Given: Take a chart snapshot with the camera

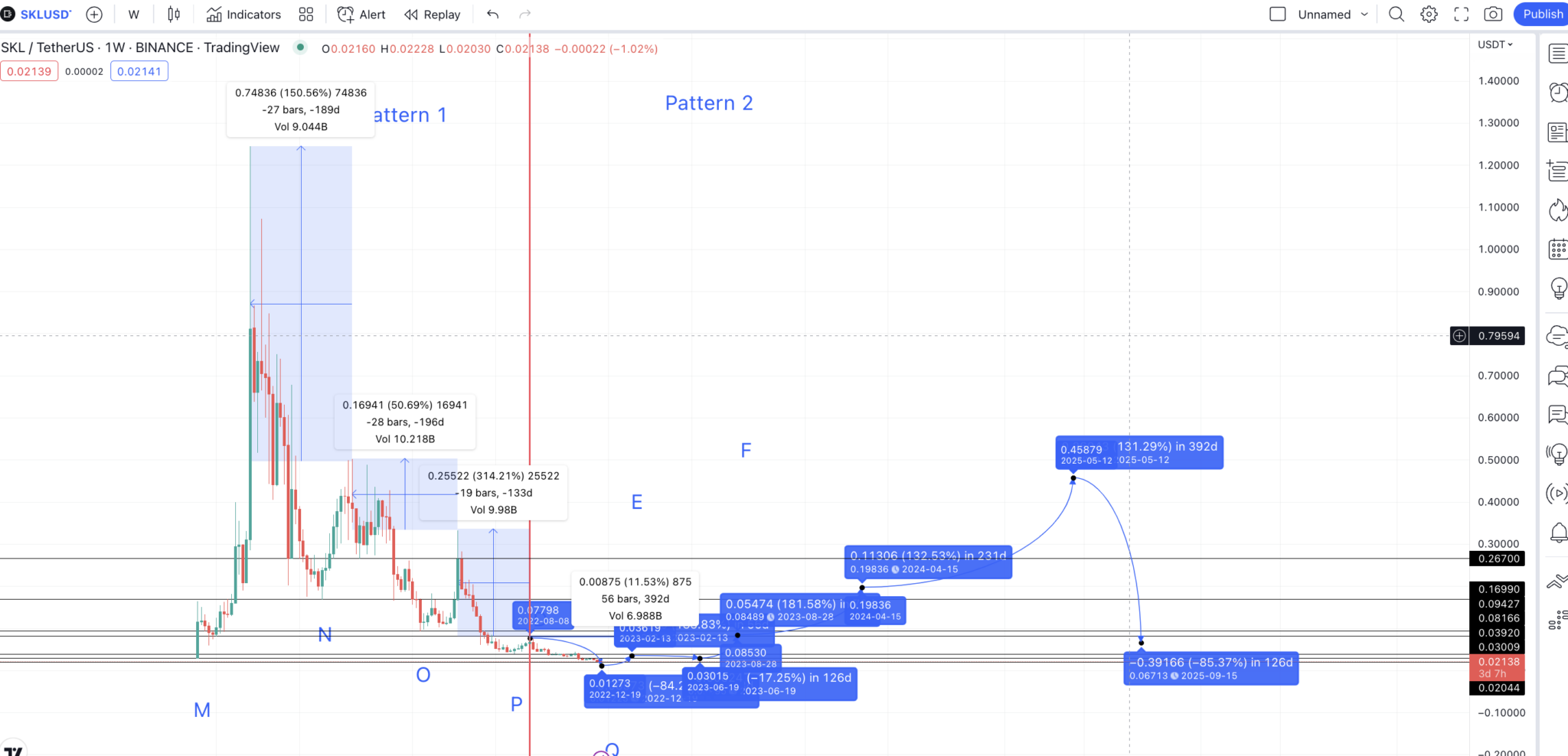Looking at the screenshot, I should [x=1493, y=14].
